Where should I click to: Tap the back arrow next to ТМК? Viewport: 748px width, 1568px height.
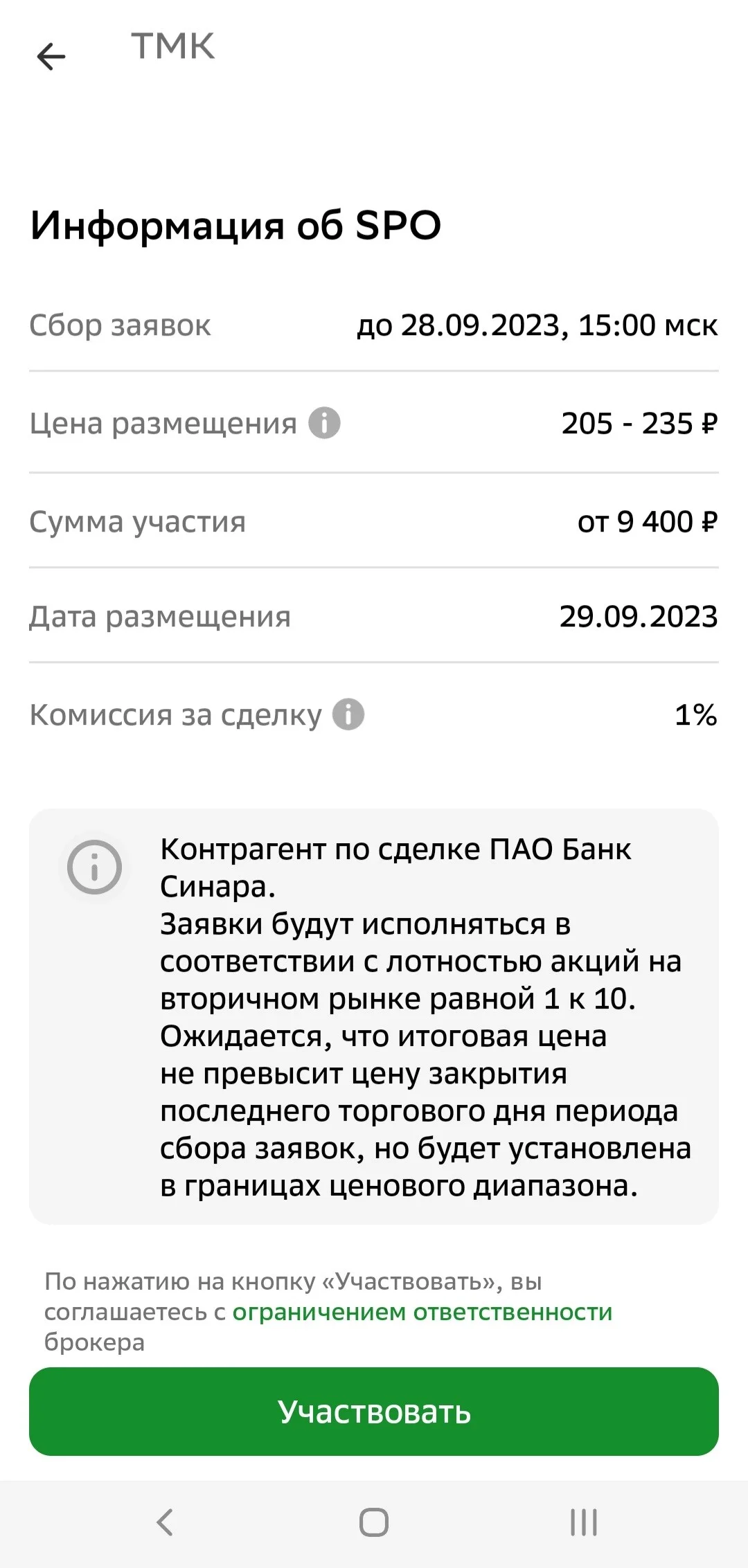coord(51,57)
